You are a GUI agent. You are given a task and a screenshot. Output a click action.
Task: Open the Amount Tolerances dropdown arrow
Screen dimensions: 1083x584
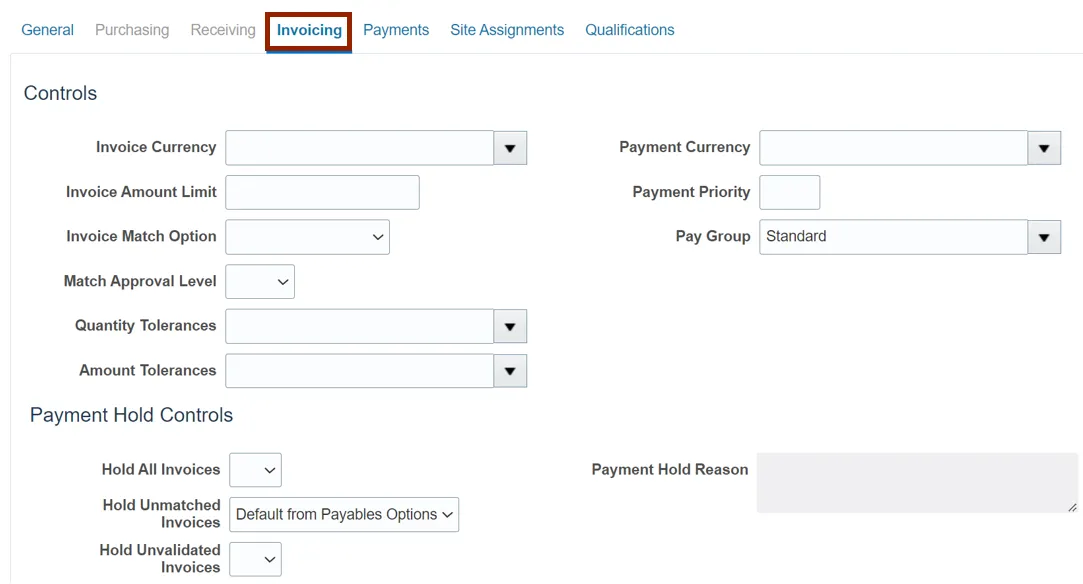(x=510, y=371)
